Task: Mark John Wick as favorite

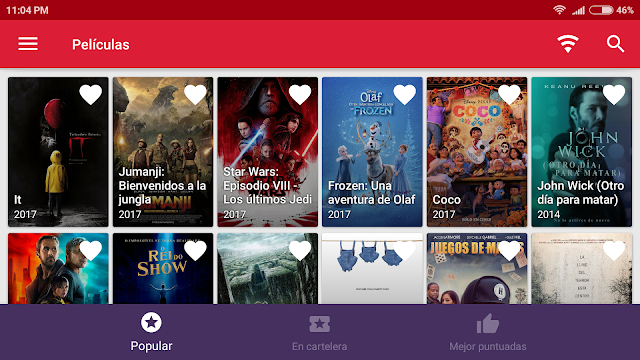Action: (614, 95)
